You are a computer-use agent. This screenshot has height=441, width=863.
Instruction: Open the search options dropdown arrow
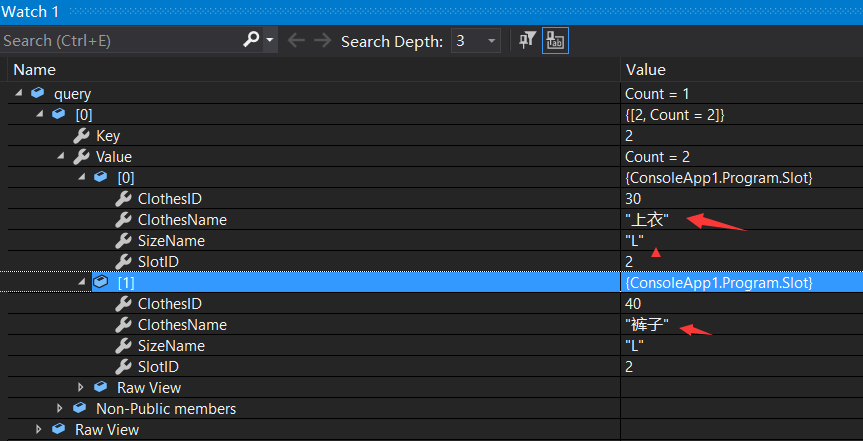(270, 41)
